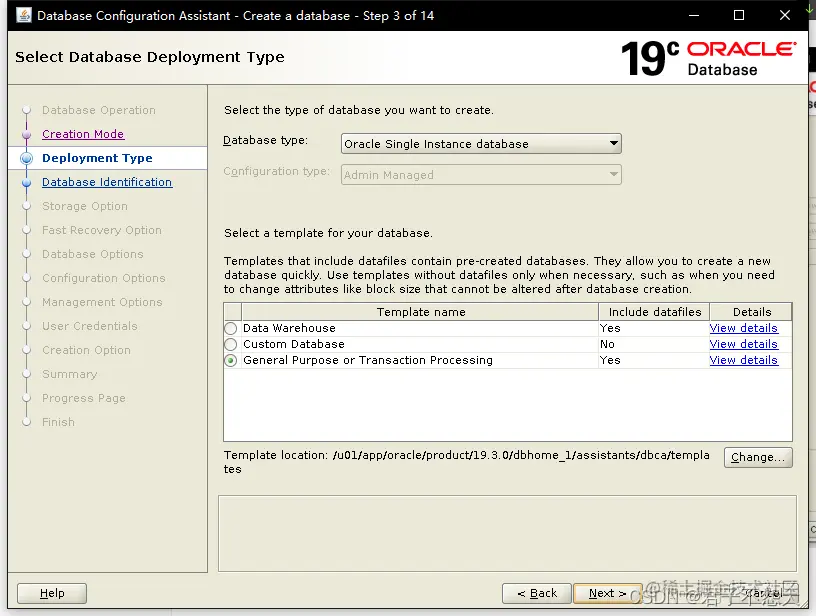
Task: Select the Custom Database template radio button
Action: coord(231,344)
